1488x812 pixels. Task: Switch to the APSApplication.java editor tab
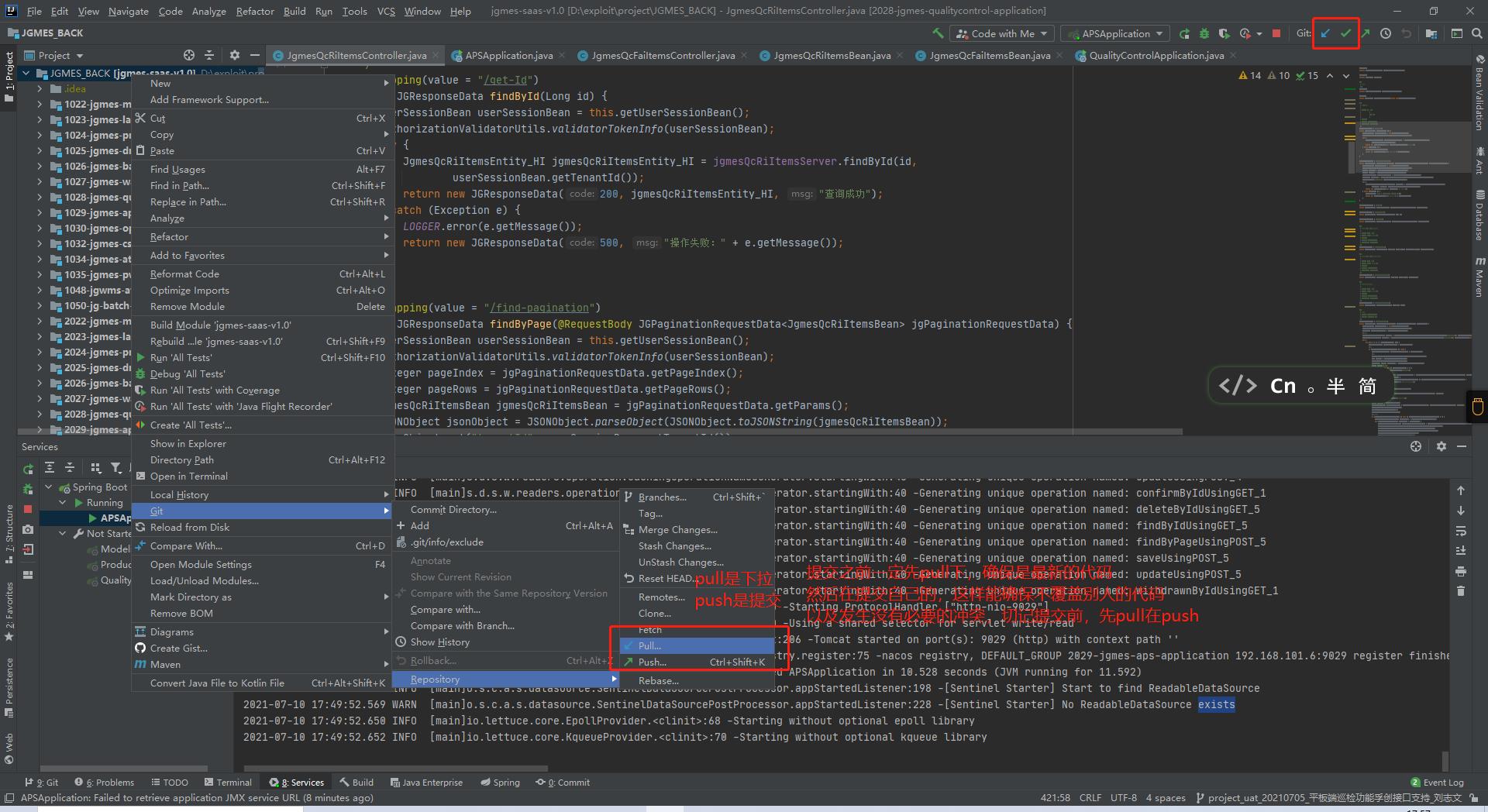508,55
